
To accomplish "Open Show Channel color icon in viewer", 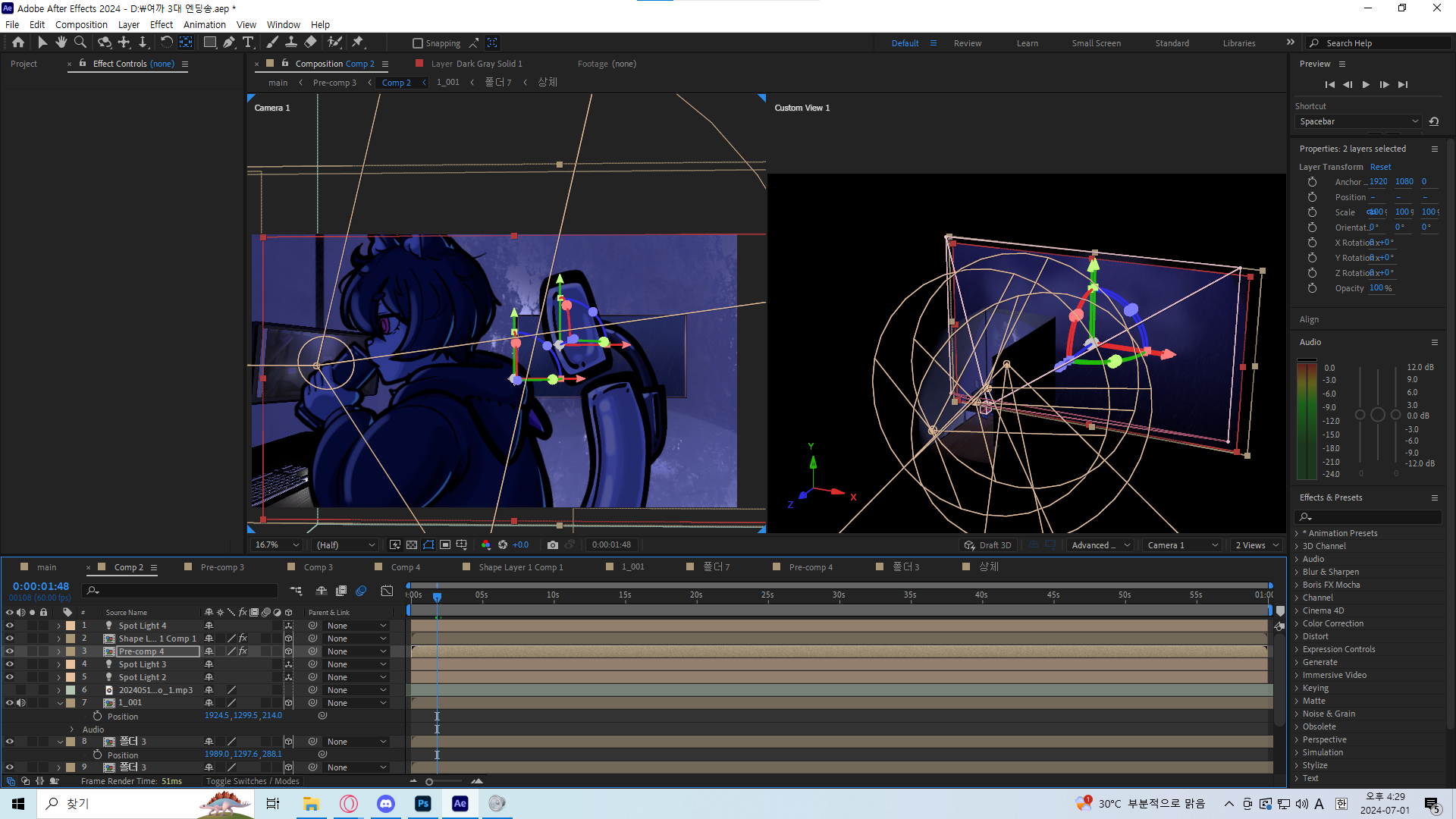I will pyautogui.click(x=486, y=544).
